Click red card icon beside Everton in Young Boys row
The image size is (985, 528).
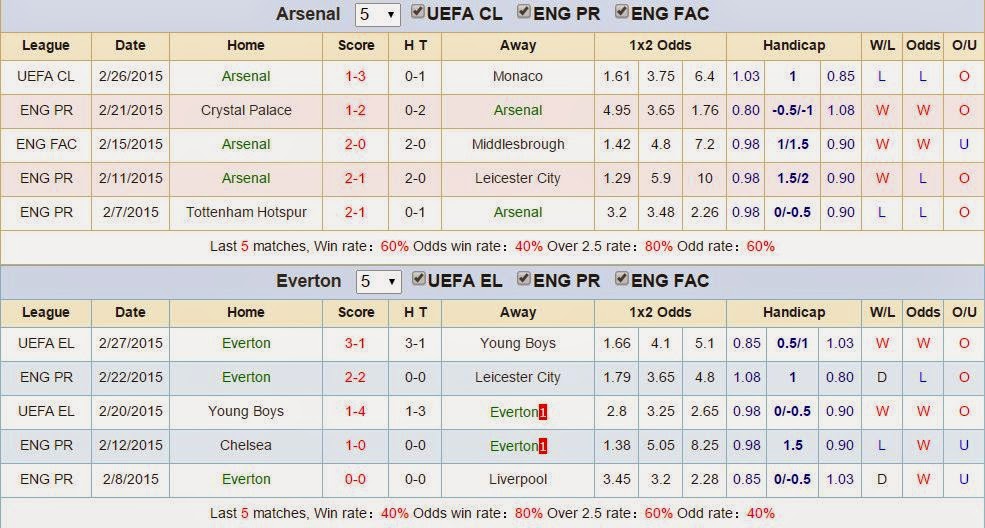click(x=543, y=412)
